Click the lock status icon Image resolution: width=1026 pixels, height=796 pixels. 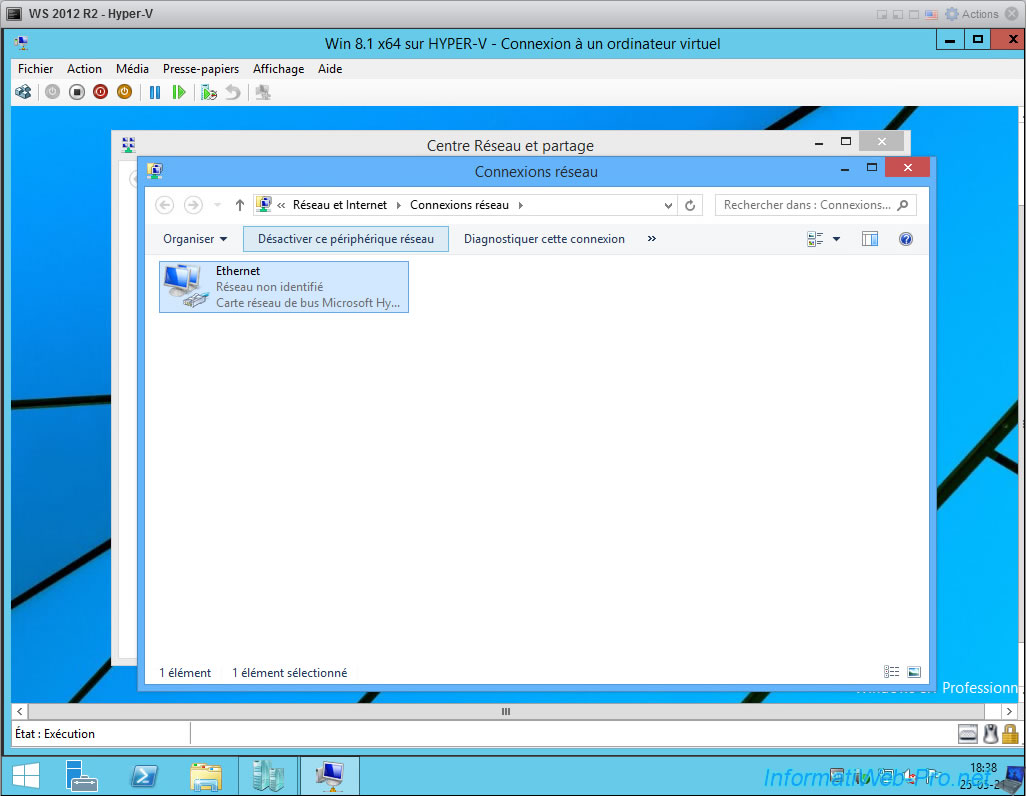1010,734
